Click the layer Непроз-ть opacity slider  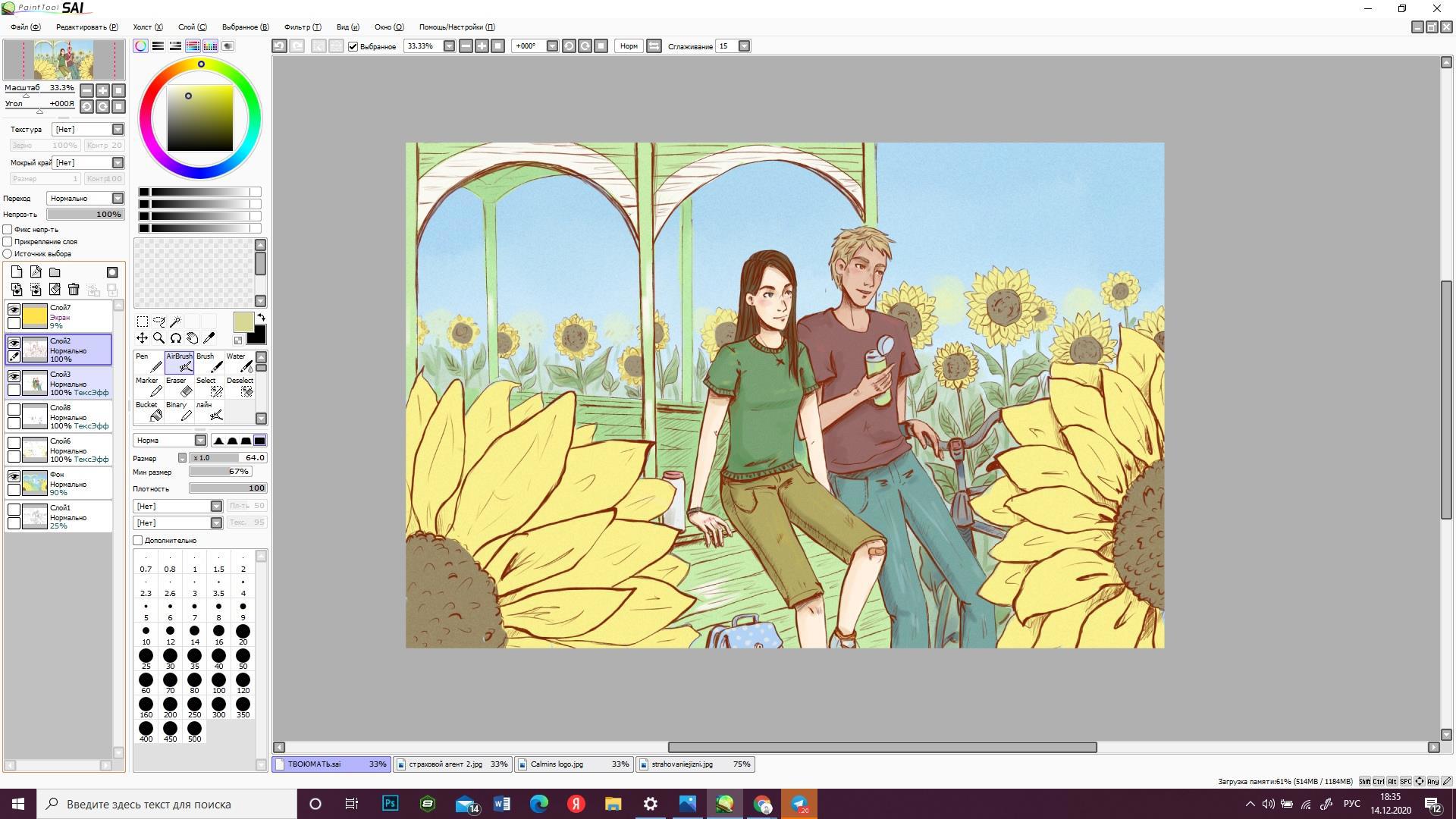coord(85,215)
